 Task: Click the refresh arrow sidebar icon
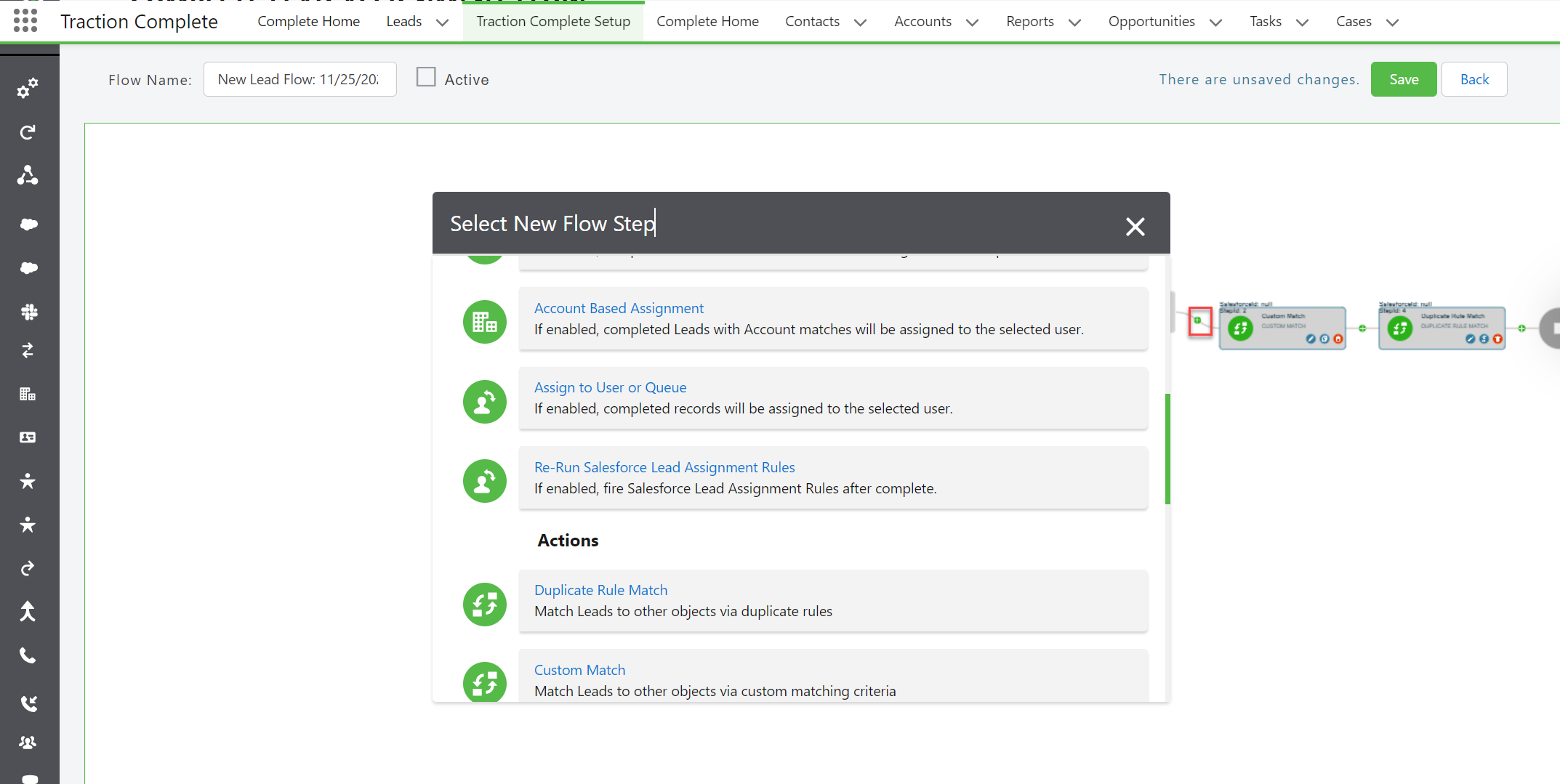click(28, 132)
